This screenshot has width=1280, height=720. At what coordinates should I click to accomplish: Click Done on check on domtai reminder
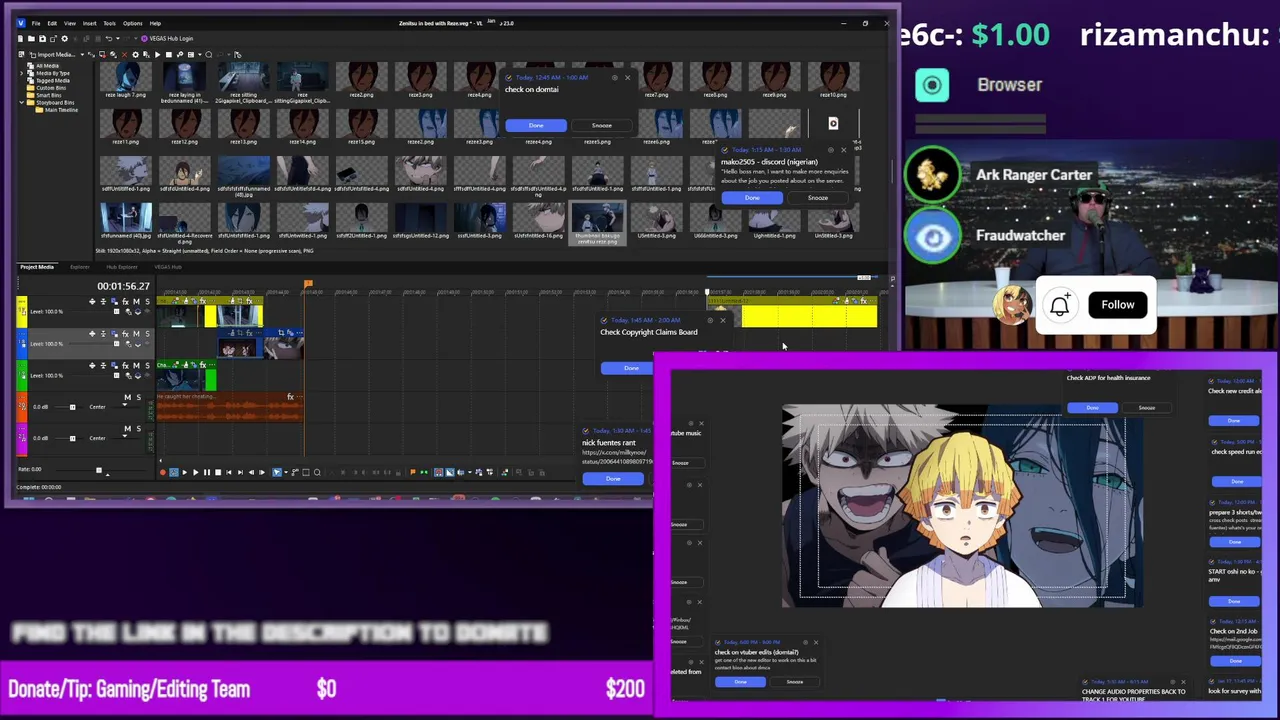coord(536,125)
